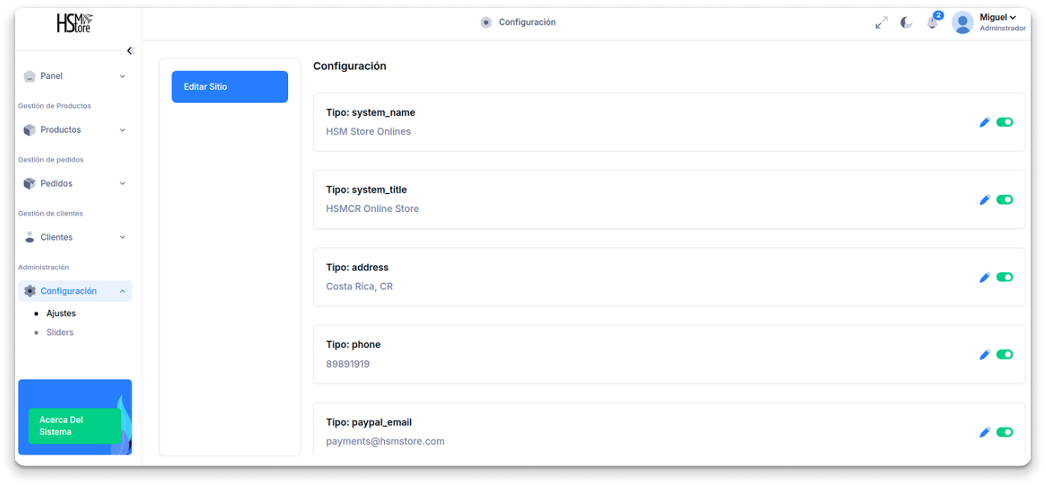Click the HSM Store logo

point(75,22)
